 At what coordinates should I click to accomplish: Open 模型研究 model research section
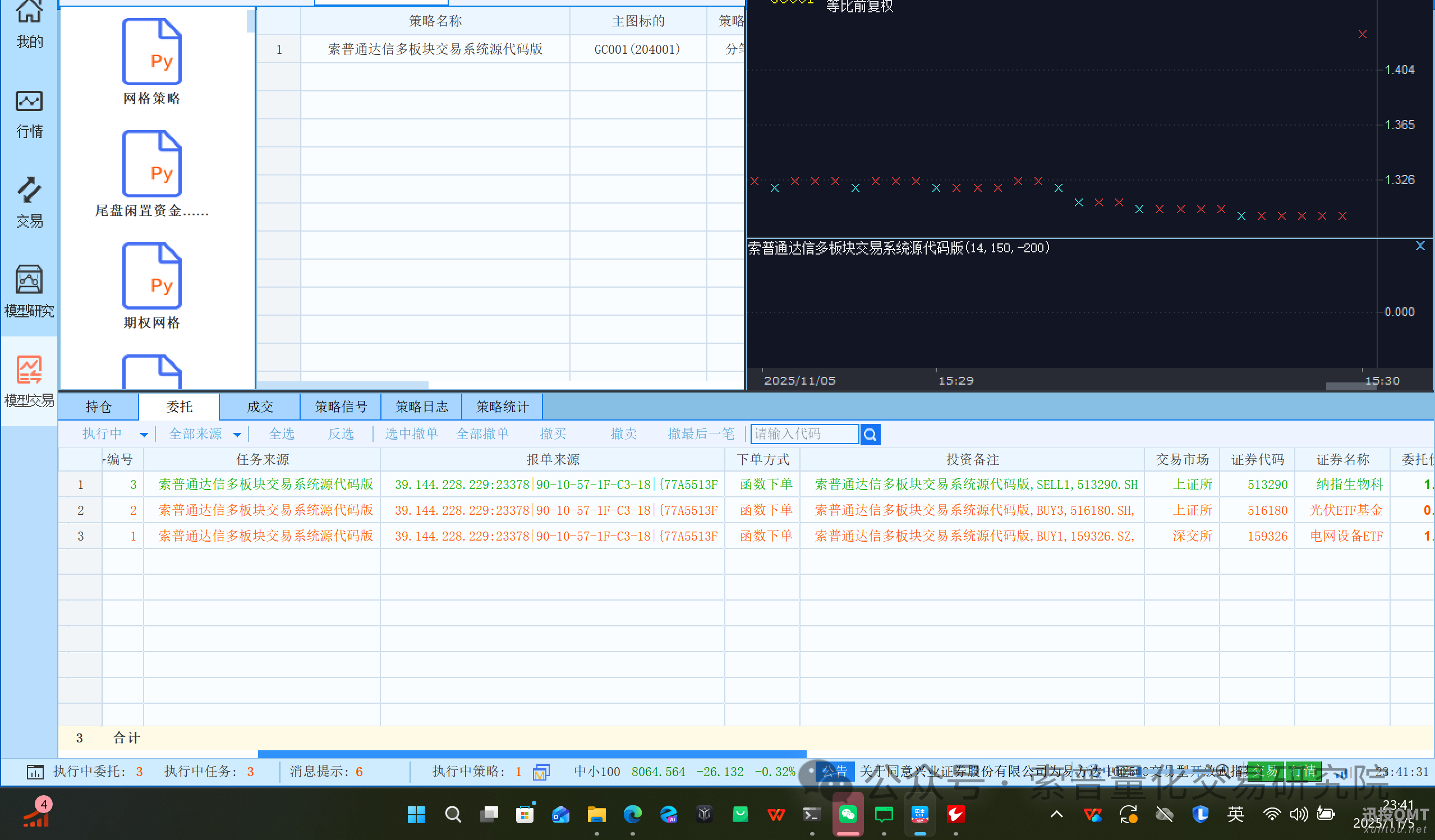pos(29,293)
